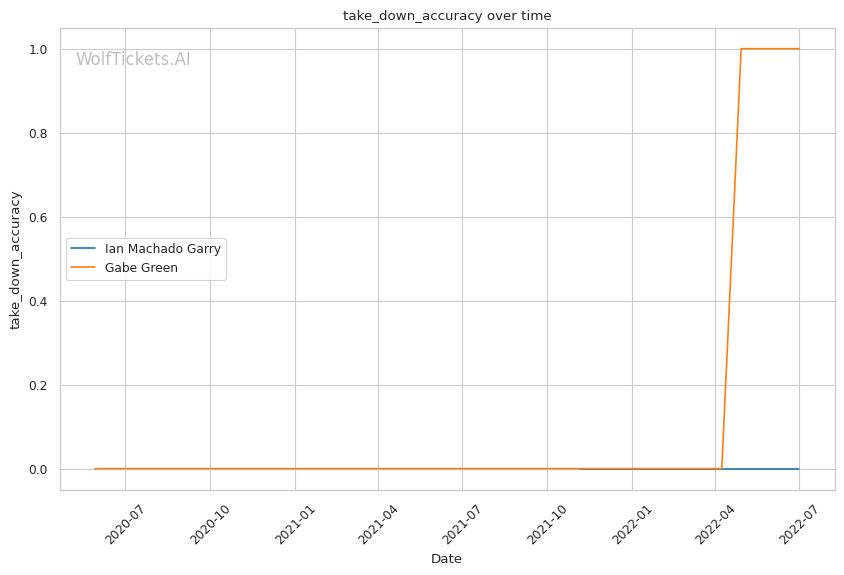
Task: Select 'Gabe Green' legend label
Action: point(141,268)
